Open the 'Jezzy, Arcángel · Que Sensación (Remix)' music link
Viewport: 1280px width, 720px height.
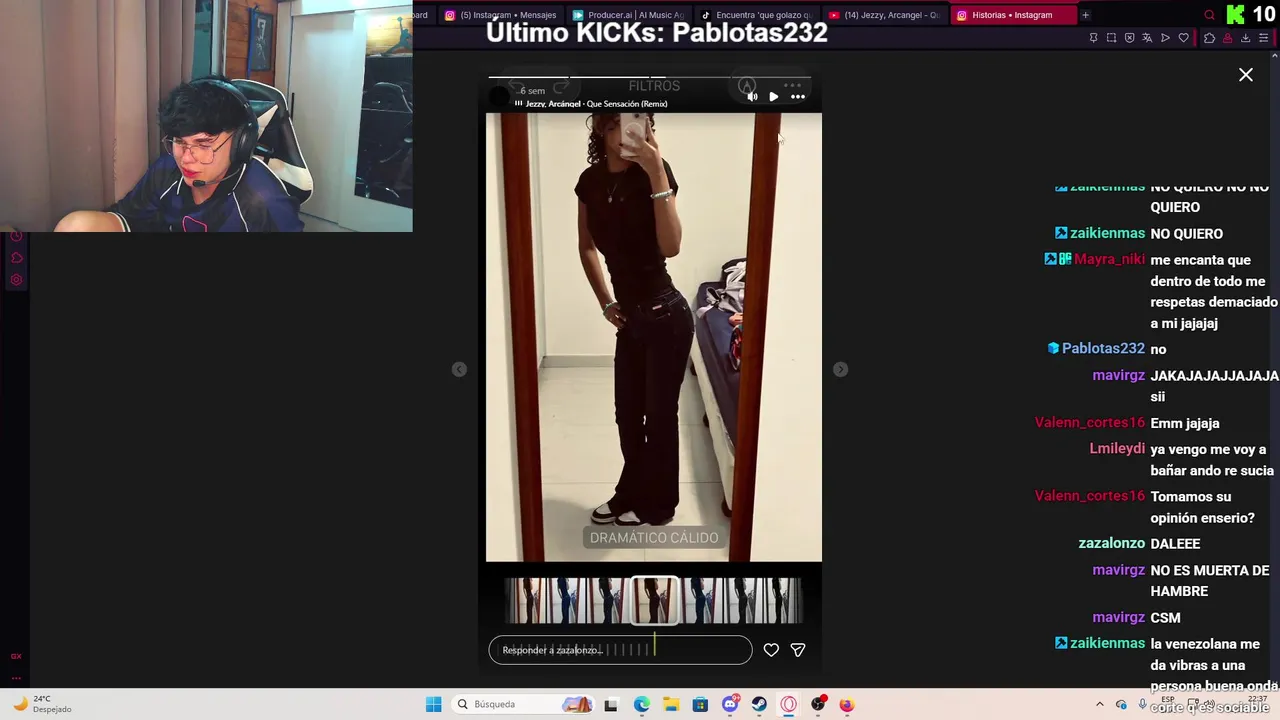coord(591,104)
